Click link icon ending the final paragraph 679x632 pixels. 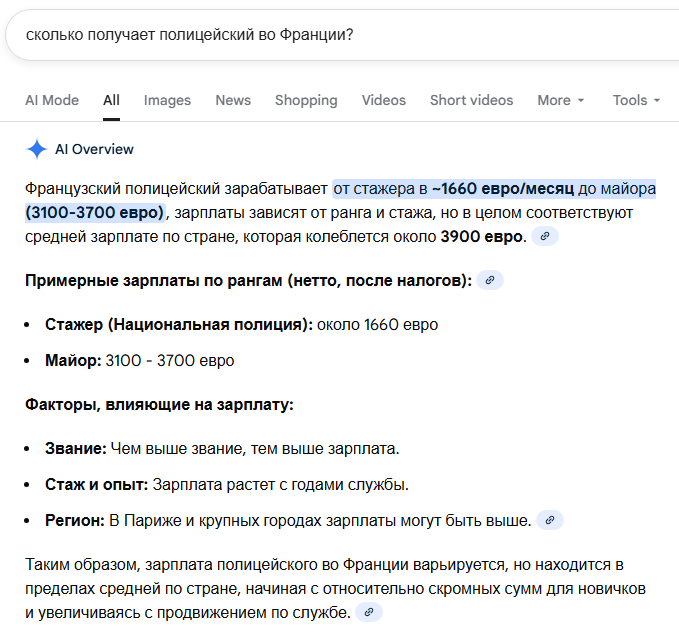click(369, 612)
